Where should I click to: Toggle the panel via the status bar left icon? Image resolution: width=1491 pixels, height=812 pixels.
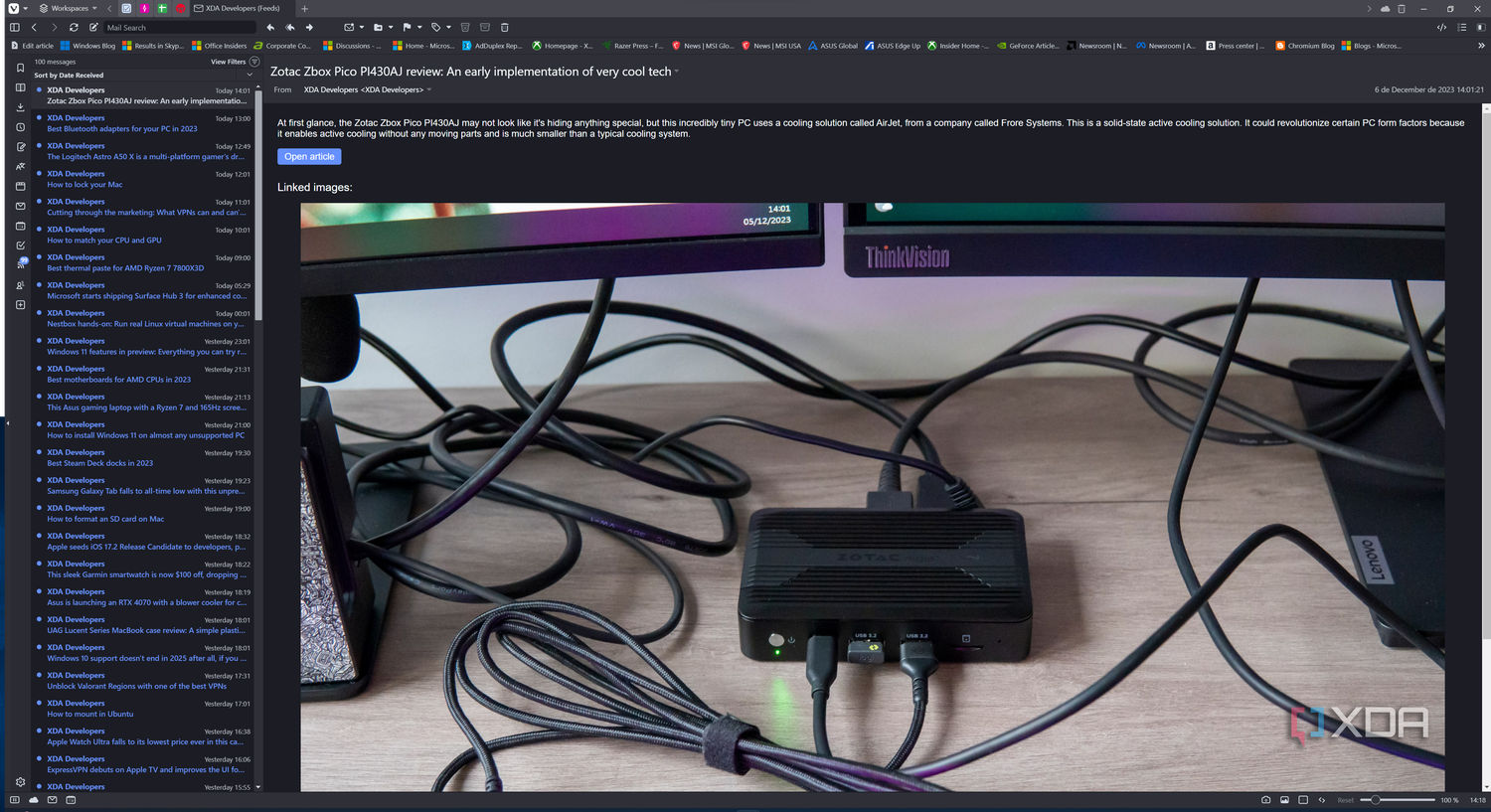click(x=14, y=800)
